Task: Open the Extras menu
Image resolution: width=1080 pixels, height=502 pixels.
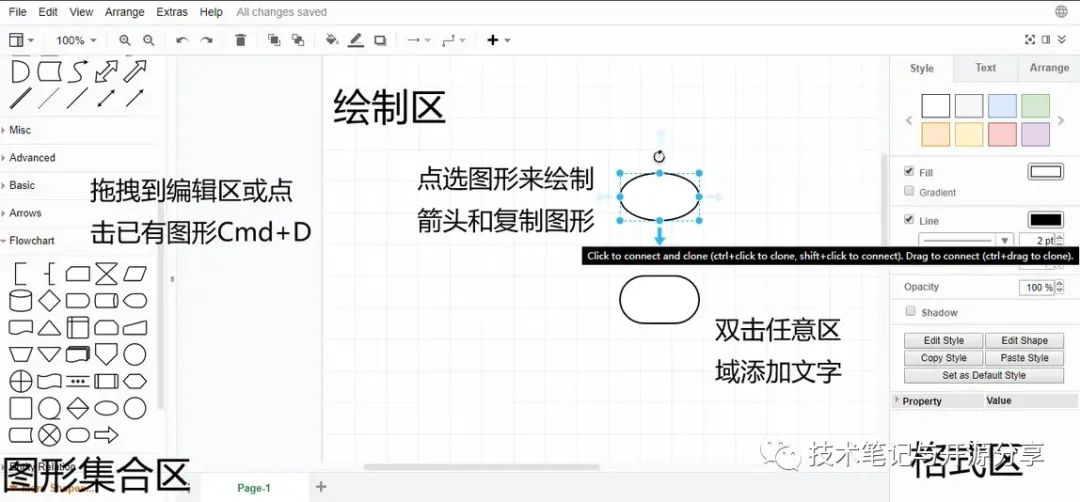Action: pyautogui.click(x=172, y=12)
